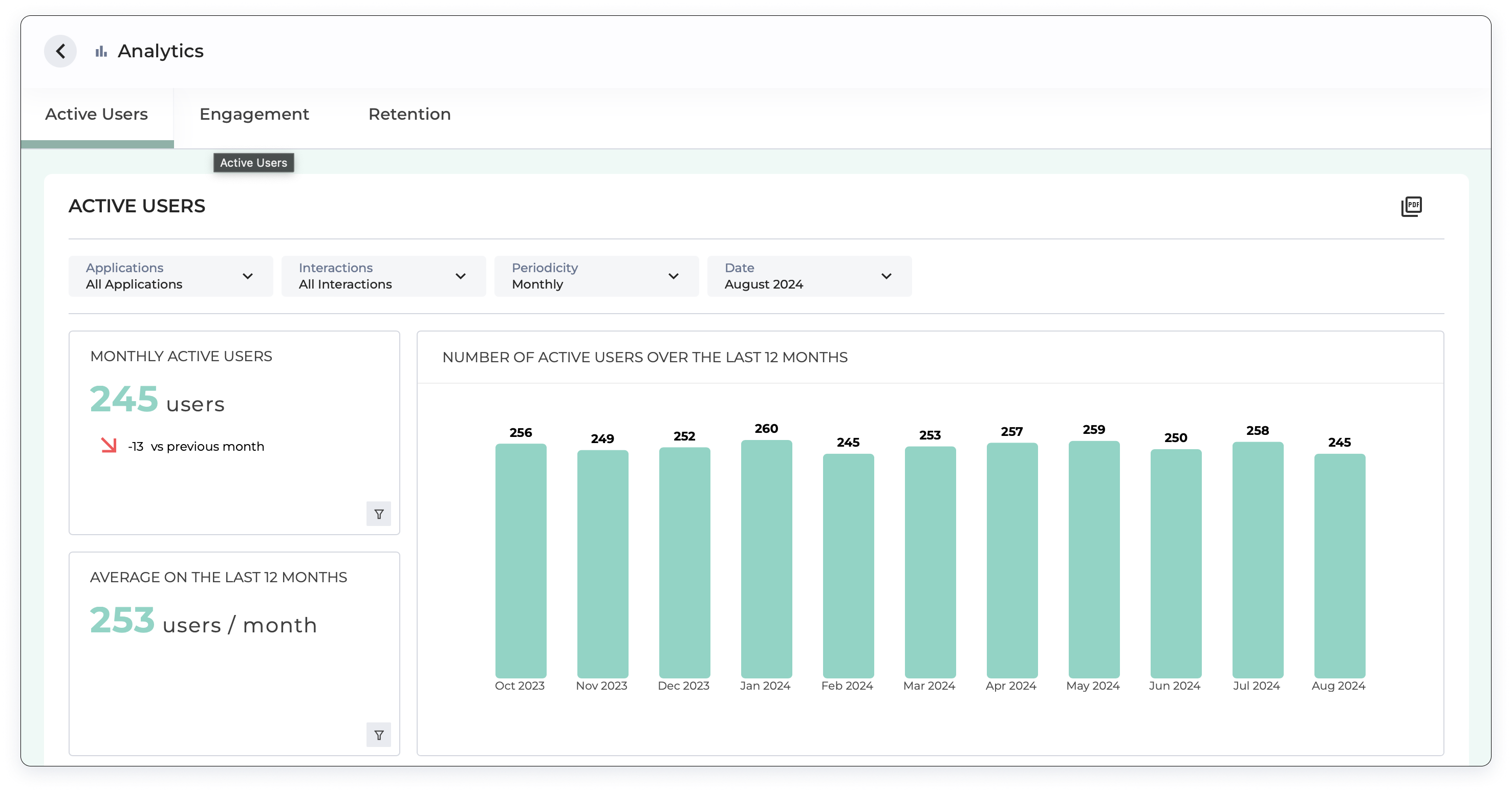The image size is (1512, 792).
Task: Click the MONTHLY ACTIVE USERS card title
Action: 181,356
